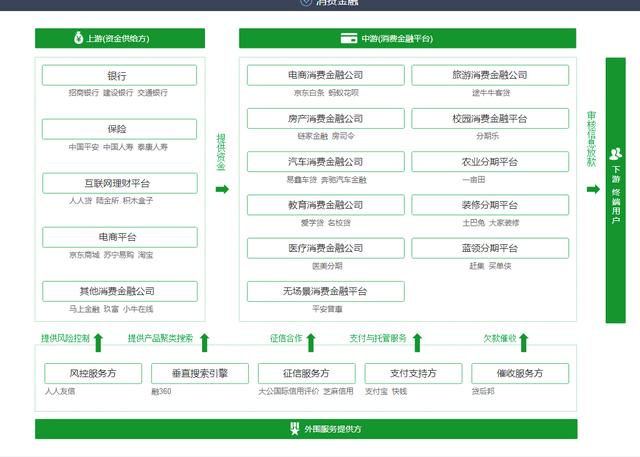
Task: Click the 中游(消费金融平台) header title
Action: 397,38
